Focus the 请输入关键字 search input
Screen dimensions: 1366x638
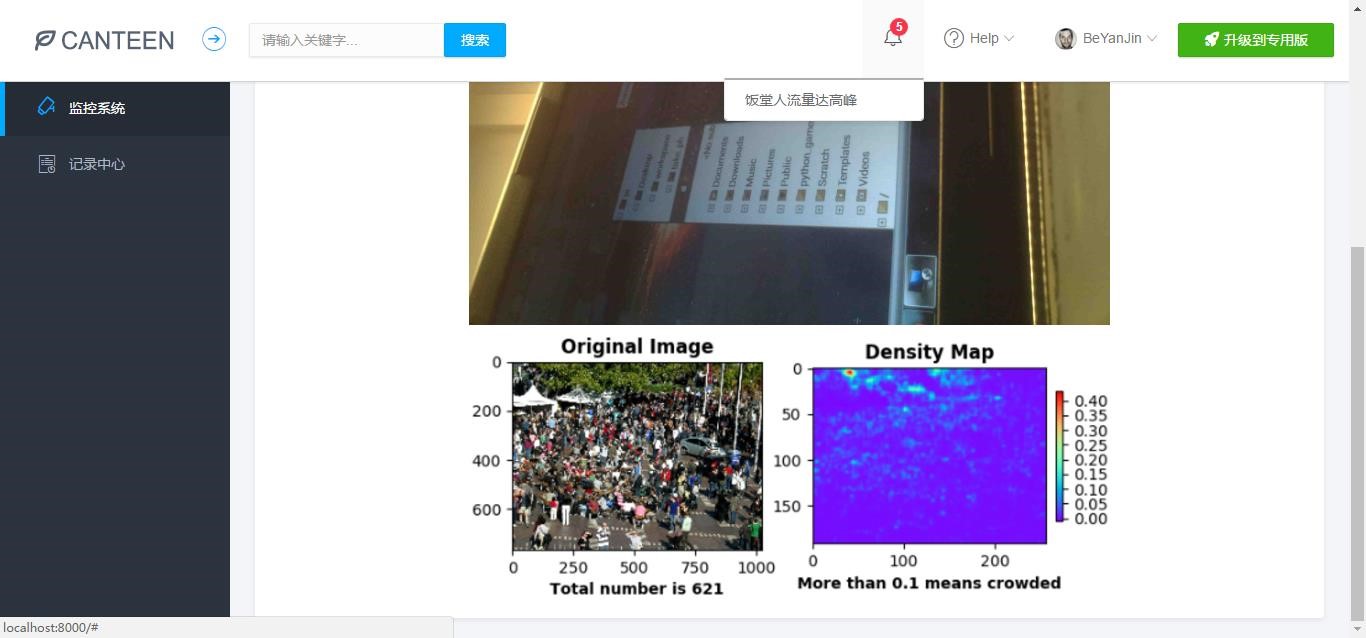point(347,40)
